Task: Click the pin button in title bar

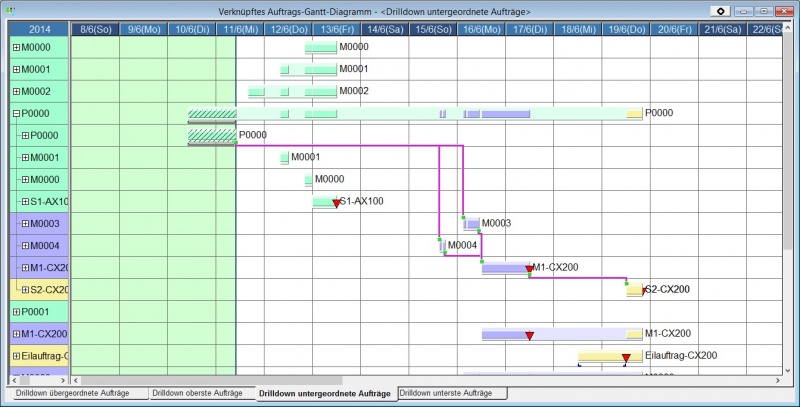Action: tap(721, 10)
